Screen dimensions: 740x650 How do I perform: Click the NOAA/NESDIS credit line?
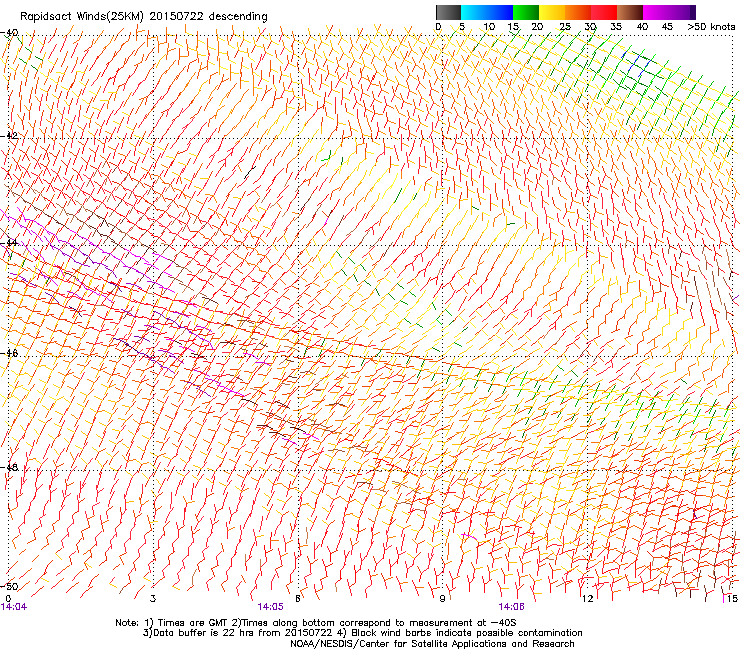pos(432,644)
